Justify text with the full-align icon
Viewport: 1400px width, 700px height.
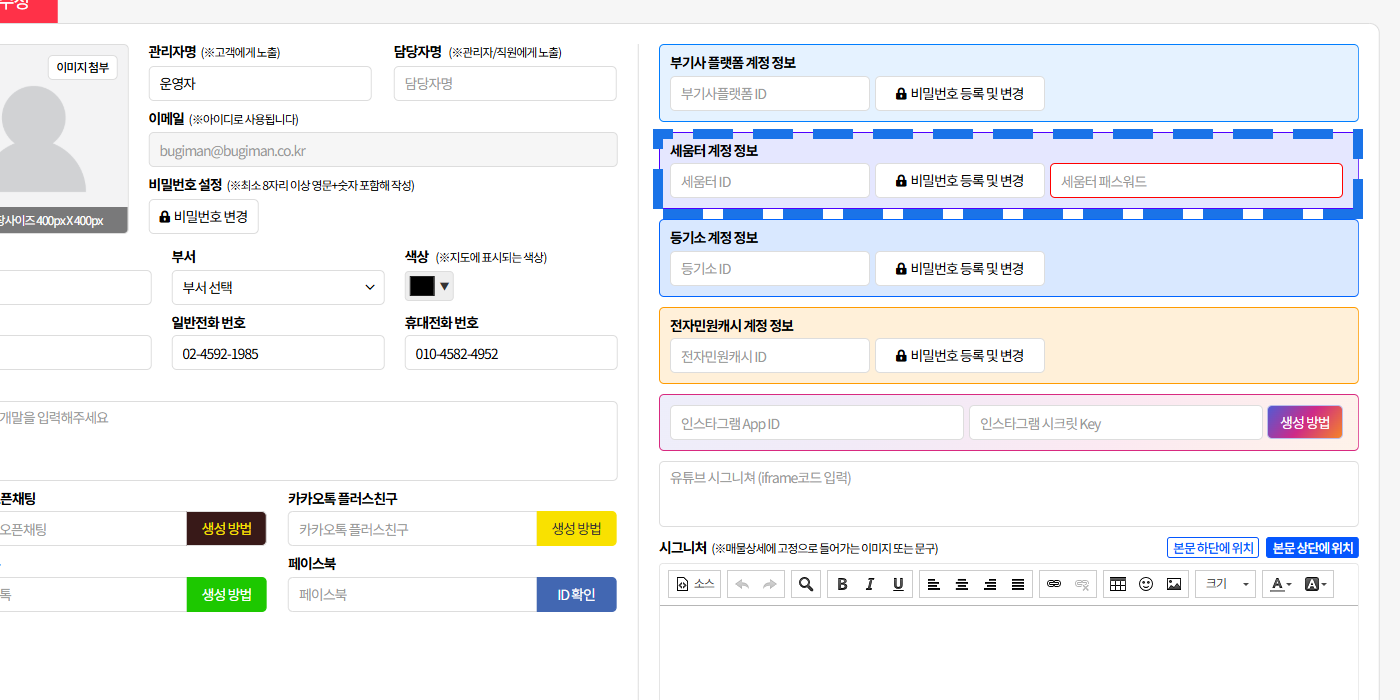(x=1018, y=584)
